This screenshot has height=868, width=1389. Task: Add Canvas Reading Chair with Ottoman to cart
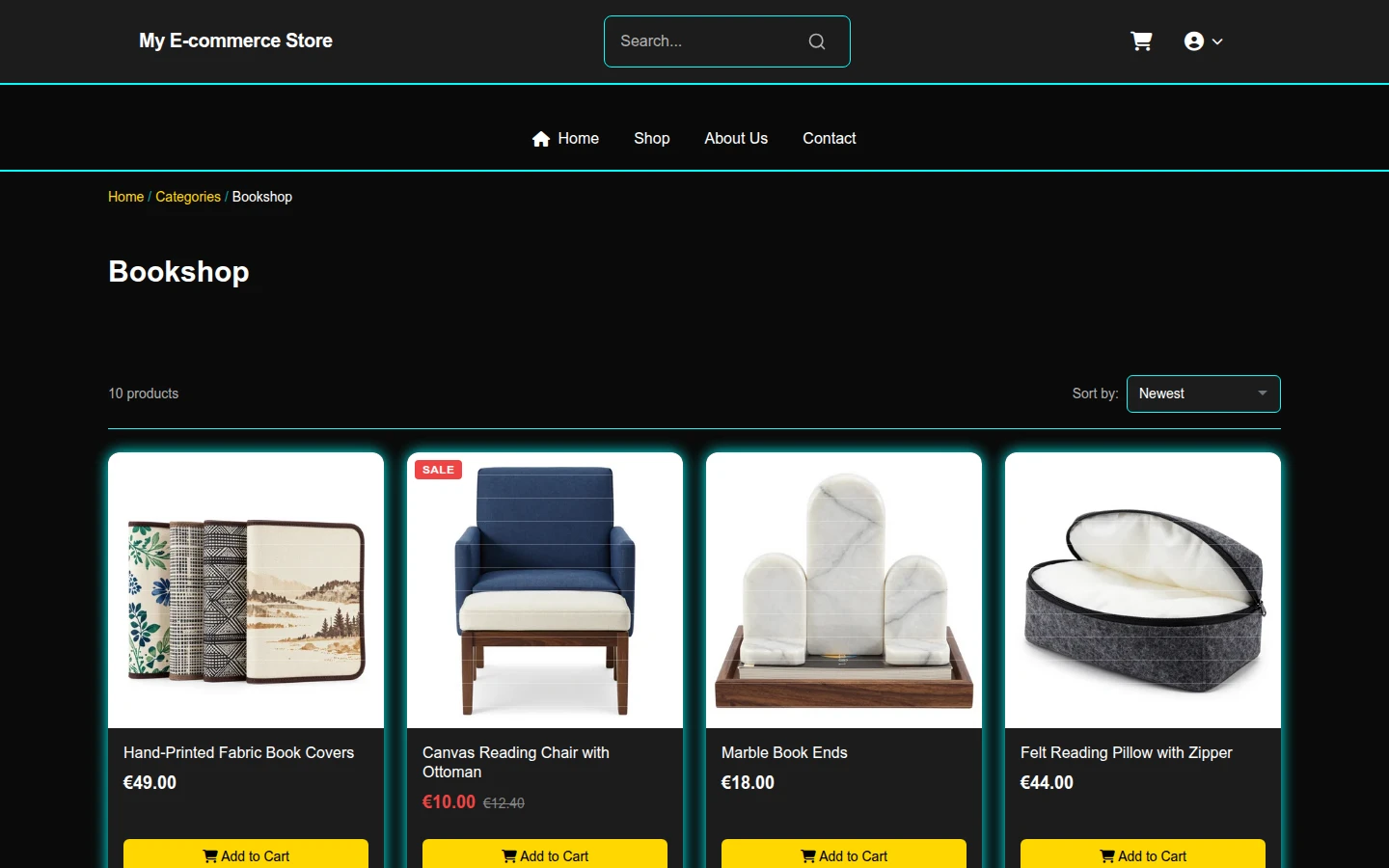[545, 854]
